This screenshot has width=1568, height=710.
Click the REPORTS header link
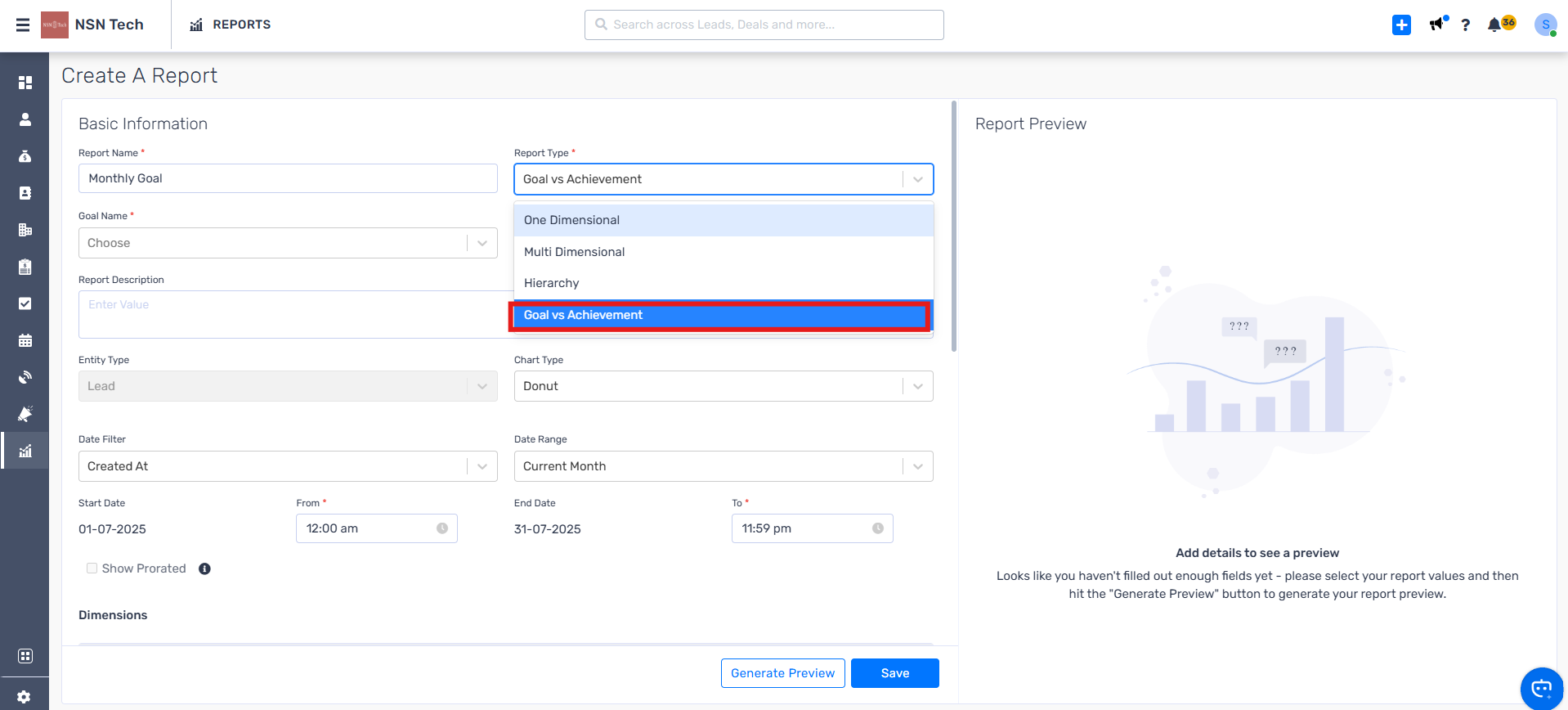241,25
